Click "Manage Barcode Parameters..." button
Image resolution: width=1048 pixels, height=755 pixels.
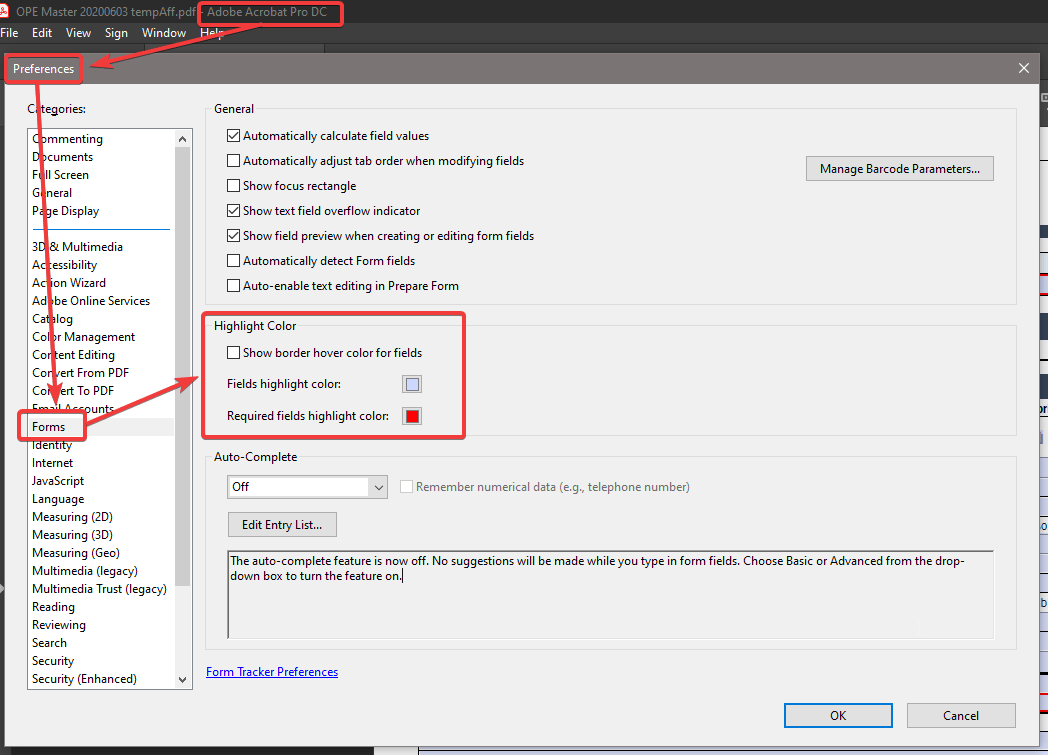pos(898,168)
